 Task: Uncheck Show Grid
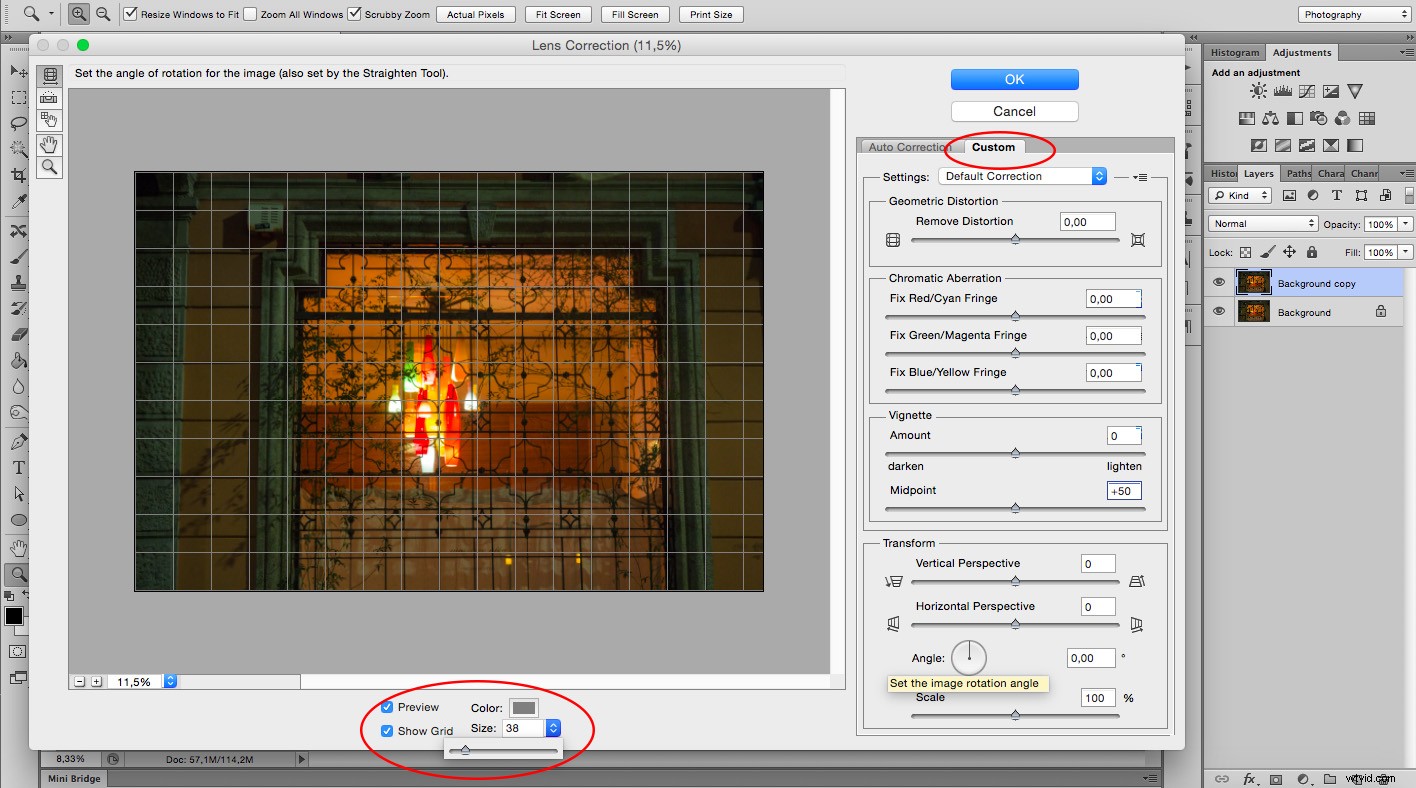click(386, 731)
